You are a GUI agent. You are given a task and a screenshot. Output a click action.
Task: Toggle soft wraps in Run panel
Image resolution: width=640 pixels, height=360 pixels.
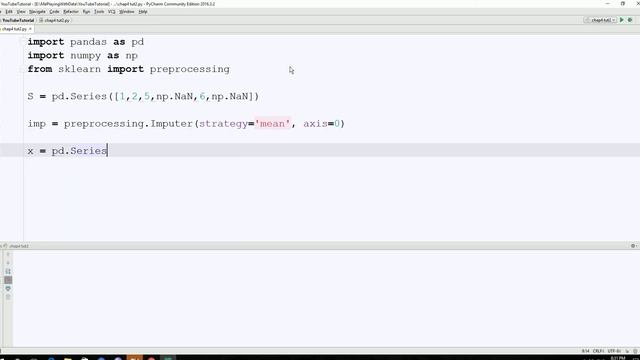click(8, 271)
